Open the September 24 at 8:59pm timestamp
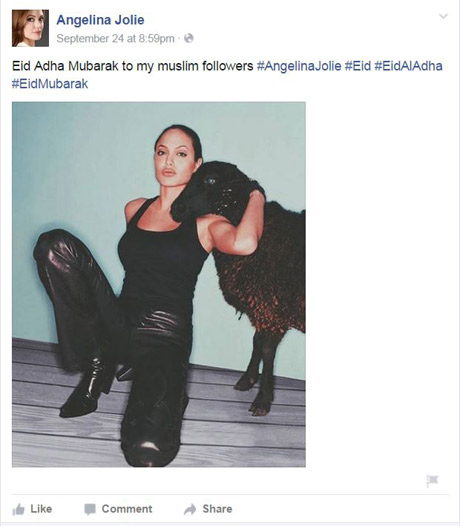Screen dimensions: 460x526 click(115, 39)
